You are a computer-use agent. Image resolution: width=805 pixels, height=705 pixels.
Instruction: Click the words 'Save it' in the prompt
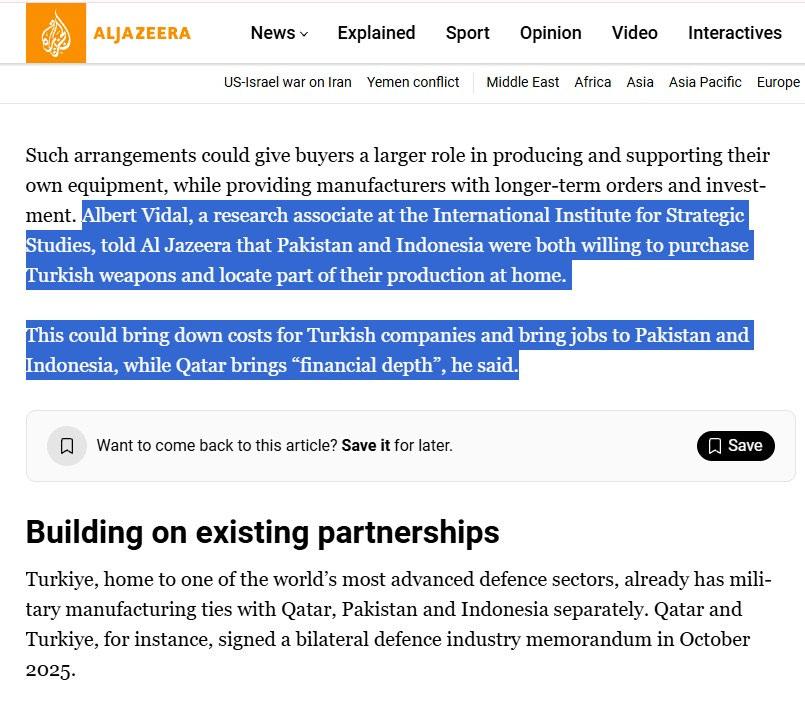[366, 445]
